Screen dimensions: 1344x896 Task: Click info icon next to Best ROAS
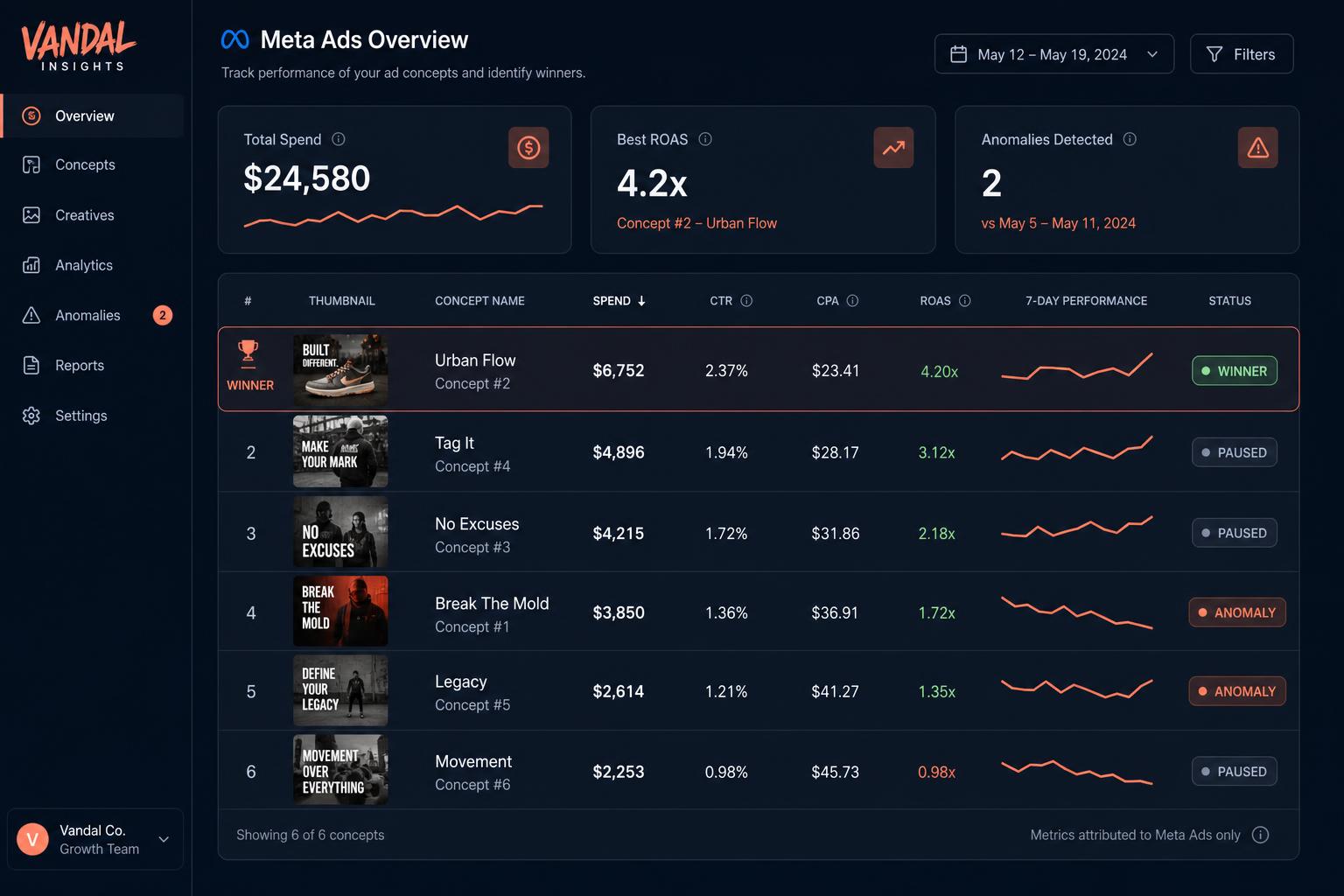pyautogui.click(x=705, y=139)
